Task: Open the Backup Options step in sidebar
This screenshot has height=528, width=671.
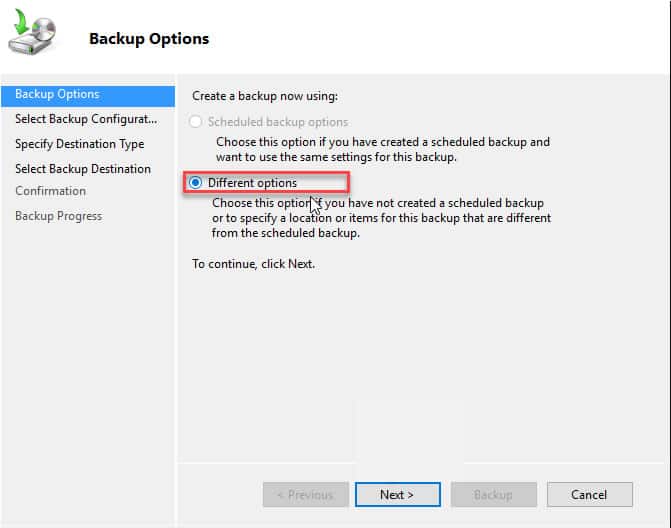Action: pyautogui.click(x=88, y=95)
